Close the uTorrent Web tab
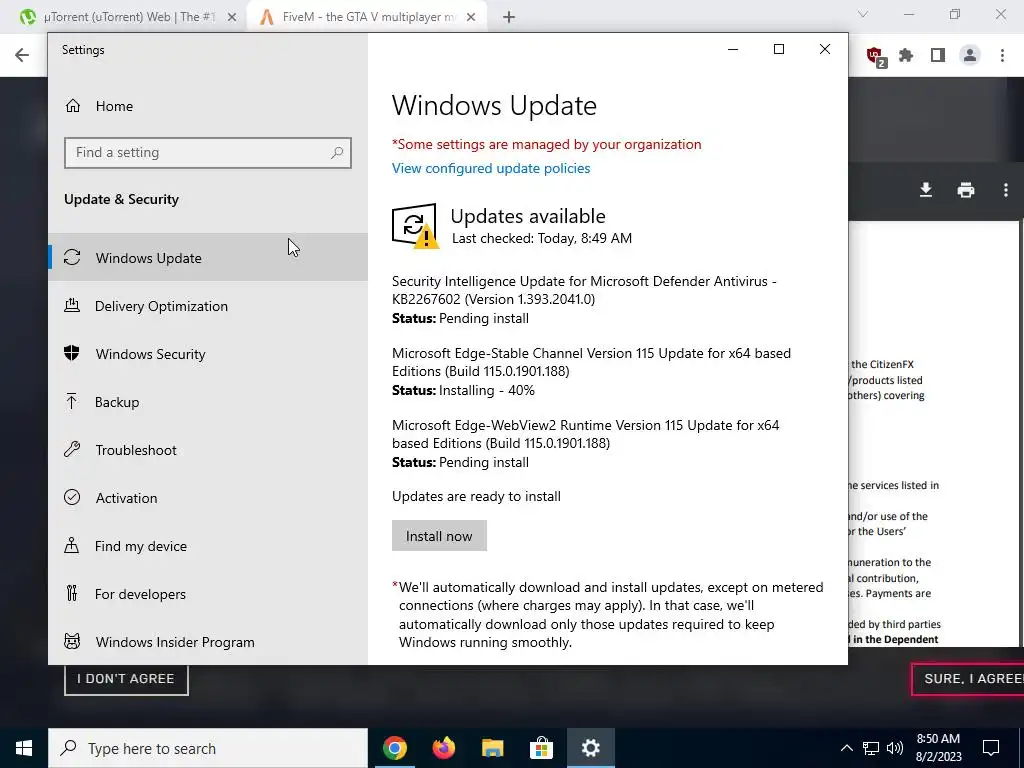This screenshot has height=768, width=1024. pyautogui.click(x=232, y=18)
